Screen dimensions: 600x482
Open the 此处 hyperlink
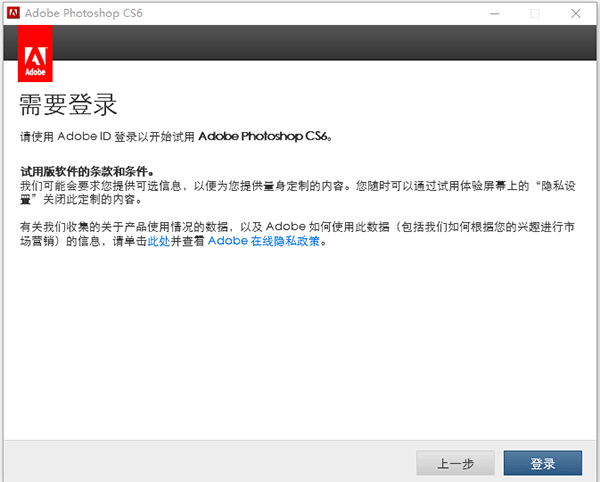[x=158, y=241]
